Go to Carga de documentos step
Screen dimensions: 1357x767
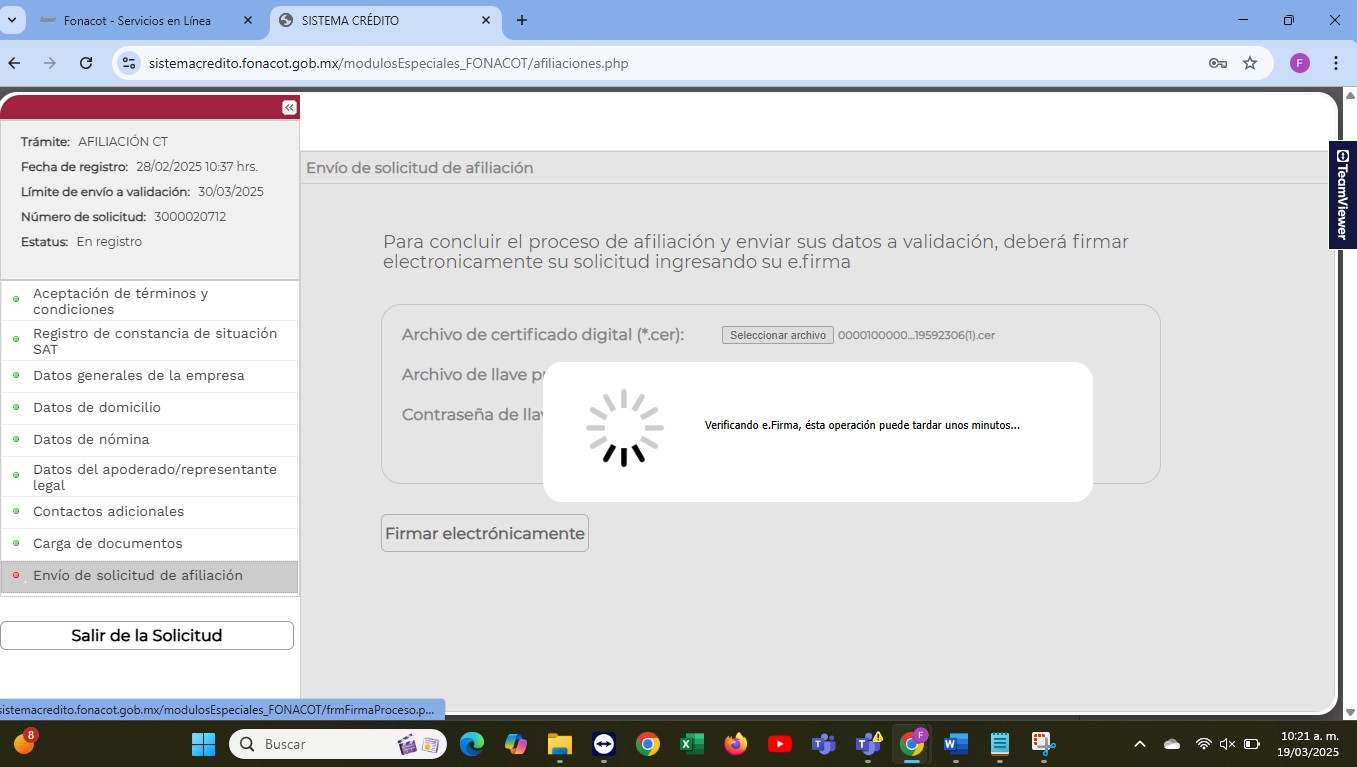(x=108, y=543)
